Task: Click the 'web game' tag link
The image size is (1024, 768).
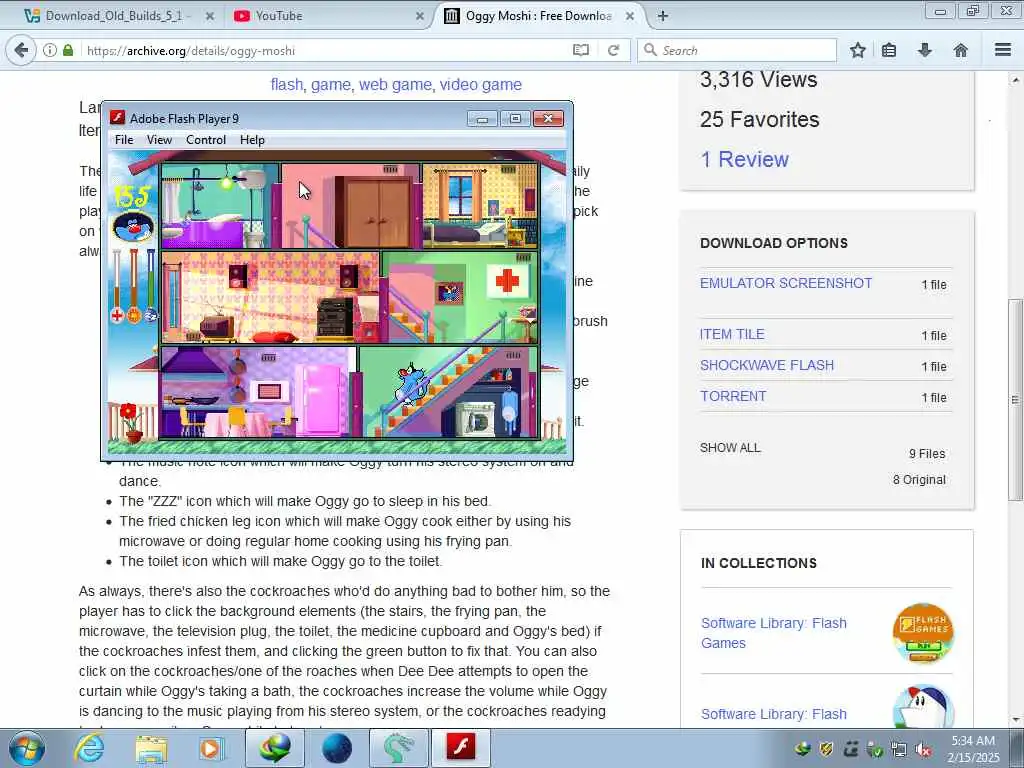Action: pyautogui.click(x=395, y=85)
